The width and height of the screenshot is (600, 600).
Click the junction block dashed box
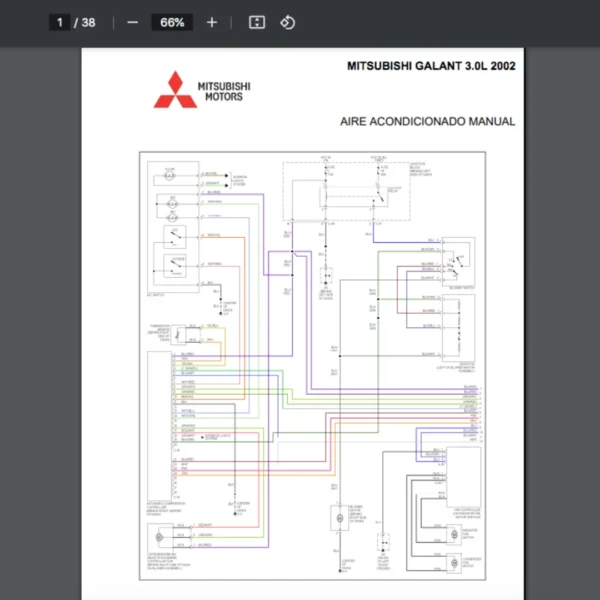pyautogui.click(x=345, y=190)
